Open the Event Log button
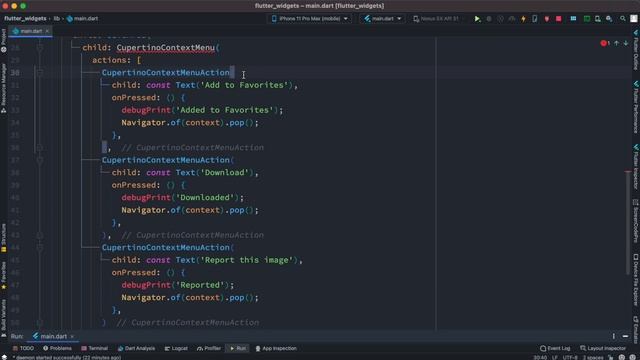This screenshot has width=640, height=360. [x=555, y=348]
